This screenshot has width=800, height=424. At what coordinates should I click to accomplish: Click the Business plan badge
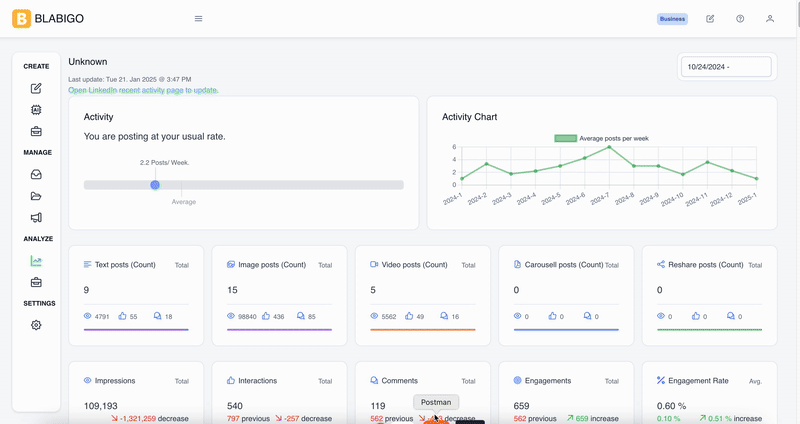pyautogui.click(x=672, y=19)
